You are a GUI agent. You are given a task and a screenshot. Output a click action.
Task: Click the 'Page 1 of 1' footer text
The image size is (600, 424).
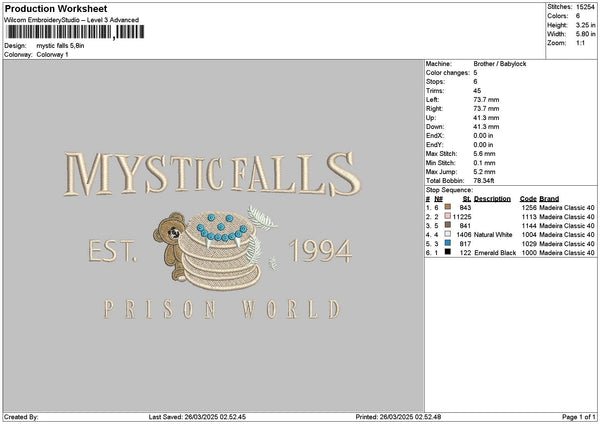[x=579, y=417]
